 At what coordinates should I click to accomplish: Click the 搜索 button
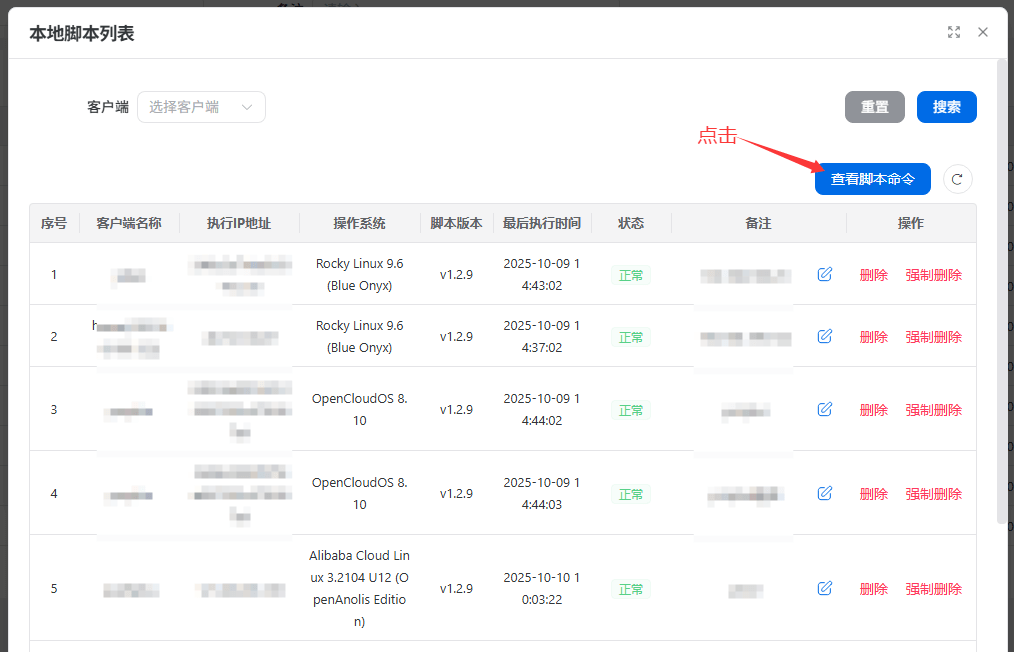pyautogui.click(x=946, y=107)
